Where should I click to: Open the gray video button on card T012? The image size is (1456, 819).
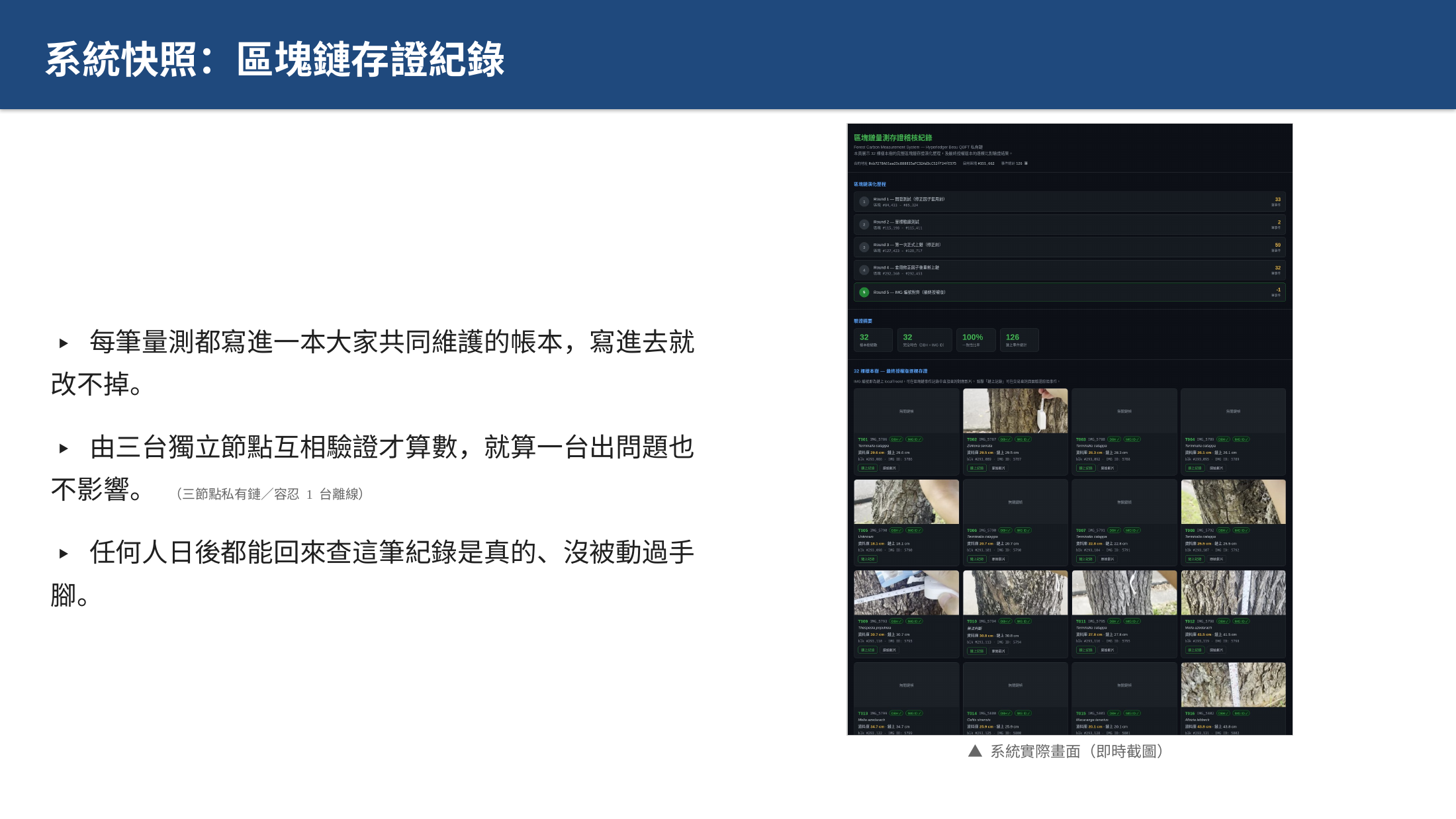pyautogui.click(x=1216, y=650)
